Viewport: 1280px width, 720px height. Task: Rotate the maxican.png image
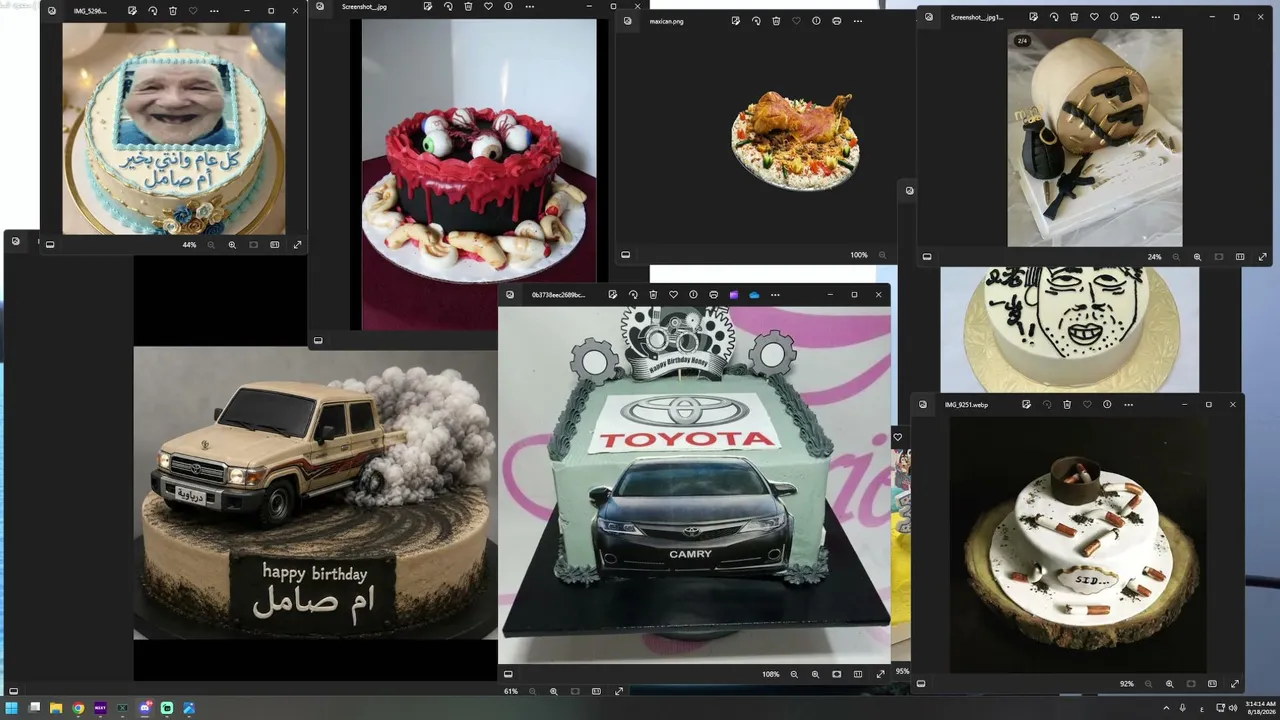pyautogui.click(x=756, y=21)
